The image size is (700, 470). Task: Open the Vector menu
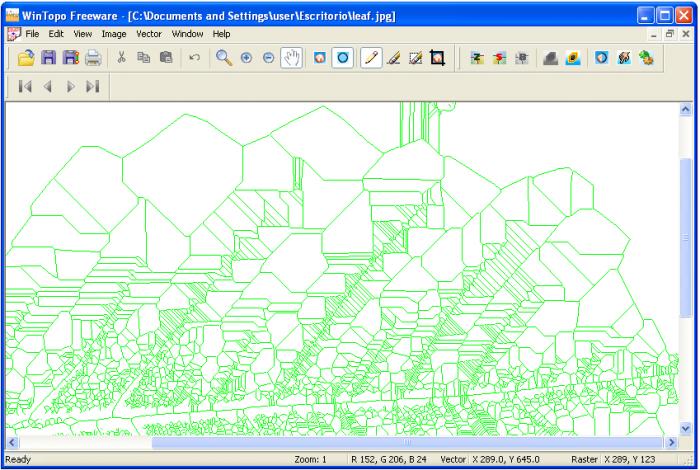tap(149, 34)
